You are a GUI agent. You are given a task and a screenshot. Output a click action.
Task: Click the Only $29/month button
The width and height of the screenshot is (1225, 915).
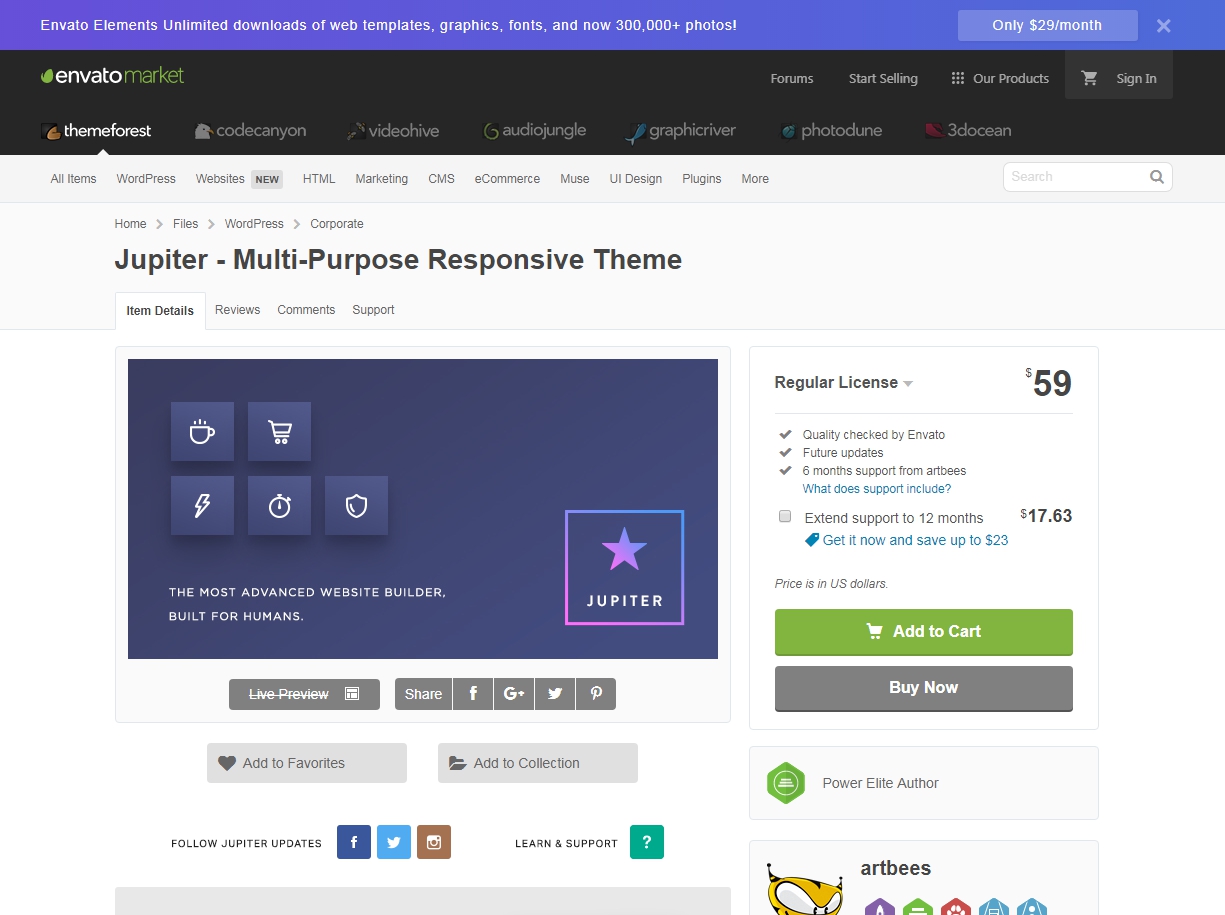1047,25
